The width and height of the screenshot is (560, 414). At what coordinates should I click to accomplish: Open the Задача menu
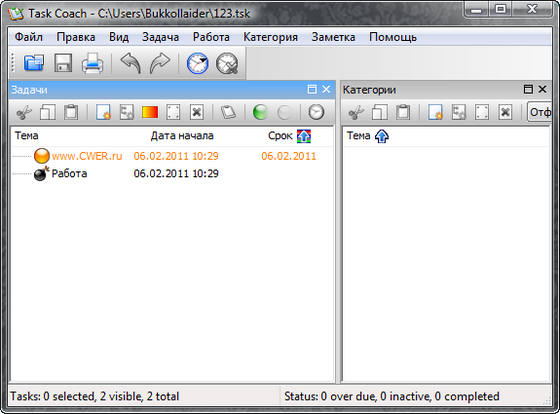(160, 37)
